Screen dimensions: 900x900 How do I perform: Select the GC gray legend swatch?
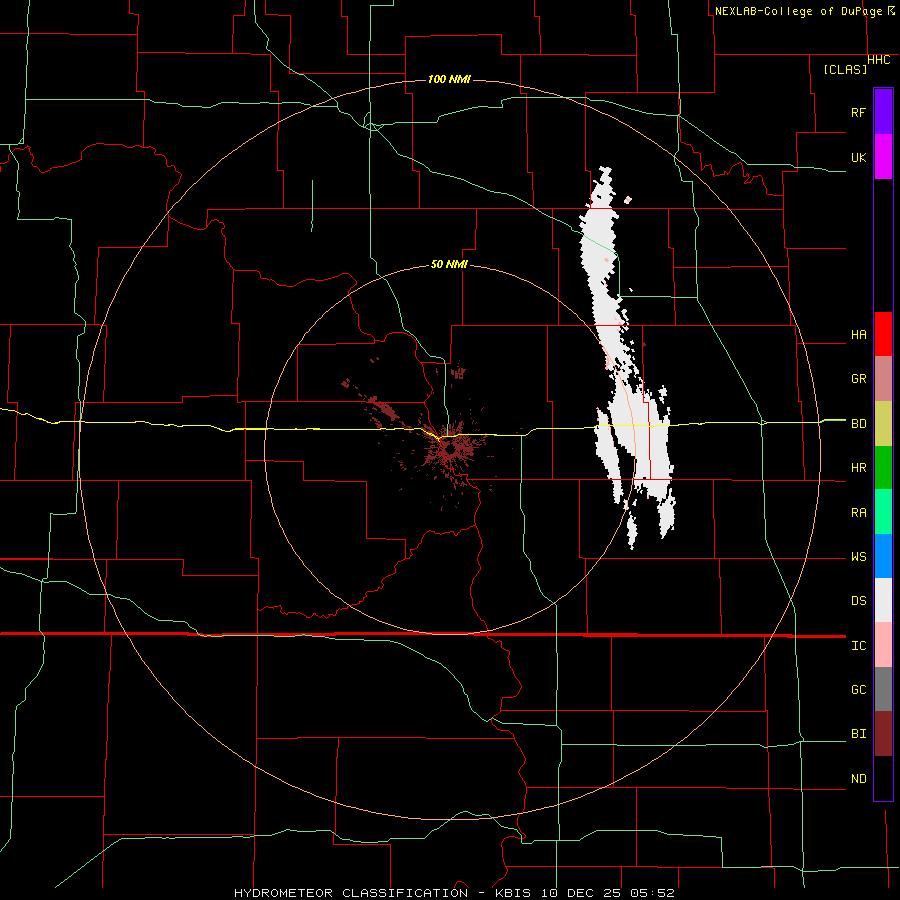883,689
